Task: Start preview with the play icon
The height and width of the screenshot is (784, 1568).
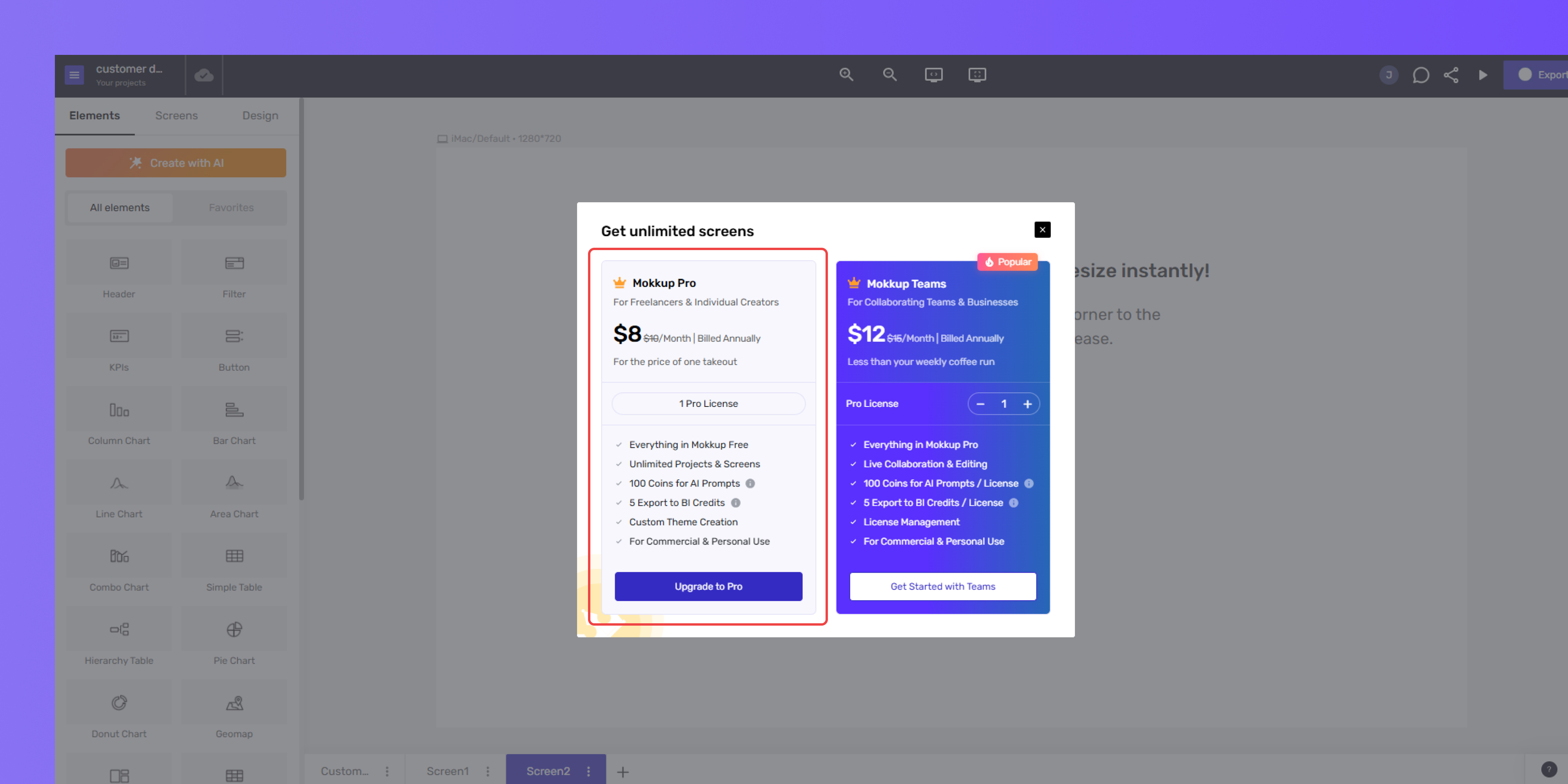Action: [x=1483, y=75]
